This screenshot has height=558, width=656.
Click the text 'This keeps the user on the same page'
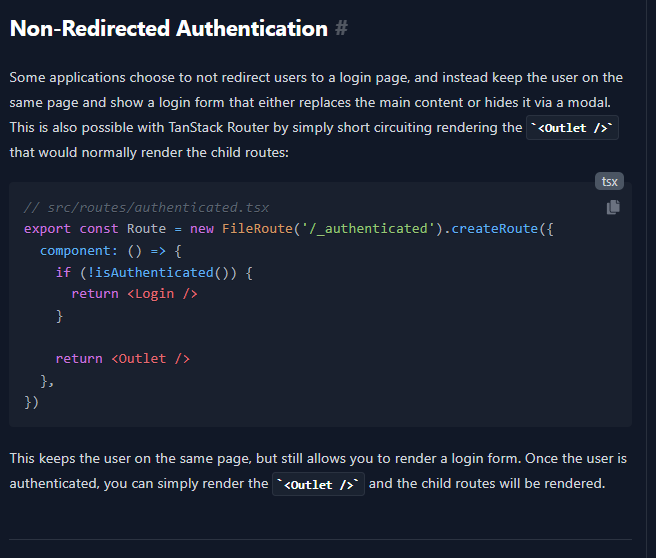click(131, 458)
